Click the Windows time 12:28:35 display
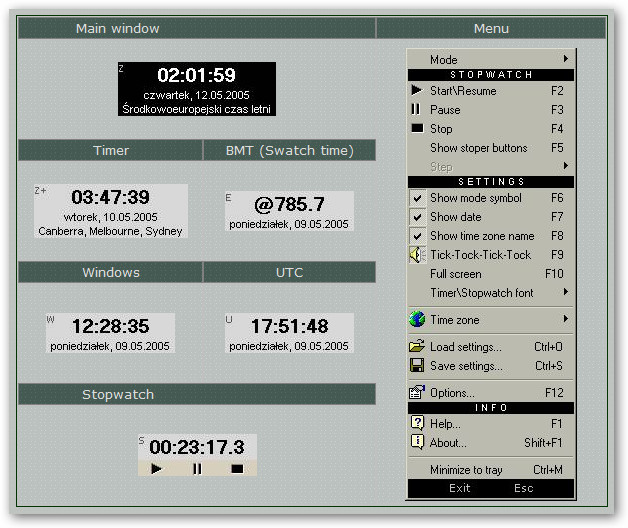 (111, 326)
